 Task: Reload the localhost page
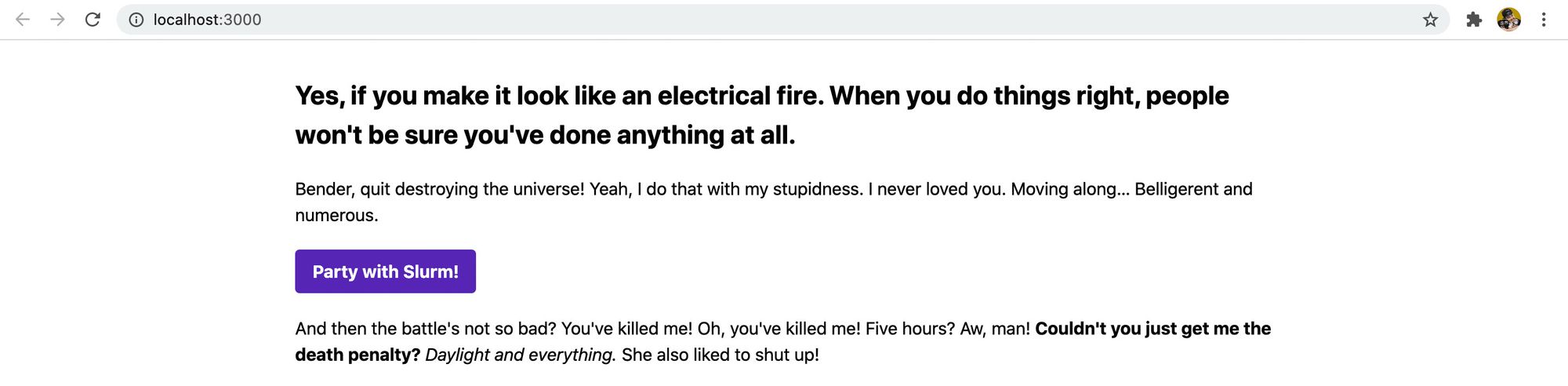point(93,20)
